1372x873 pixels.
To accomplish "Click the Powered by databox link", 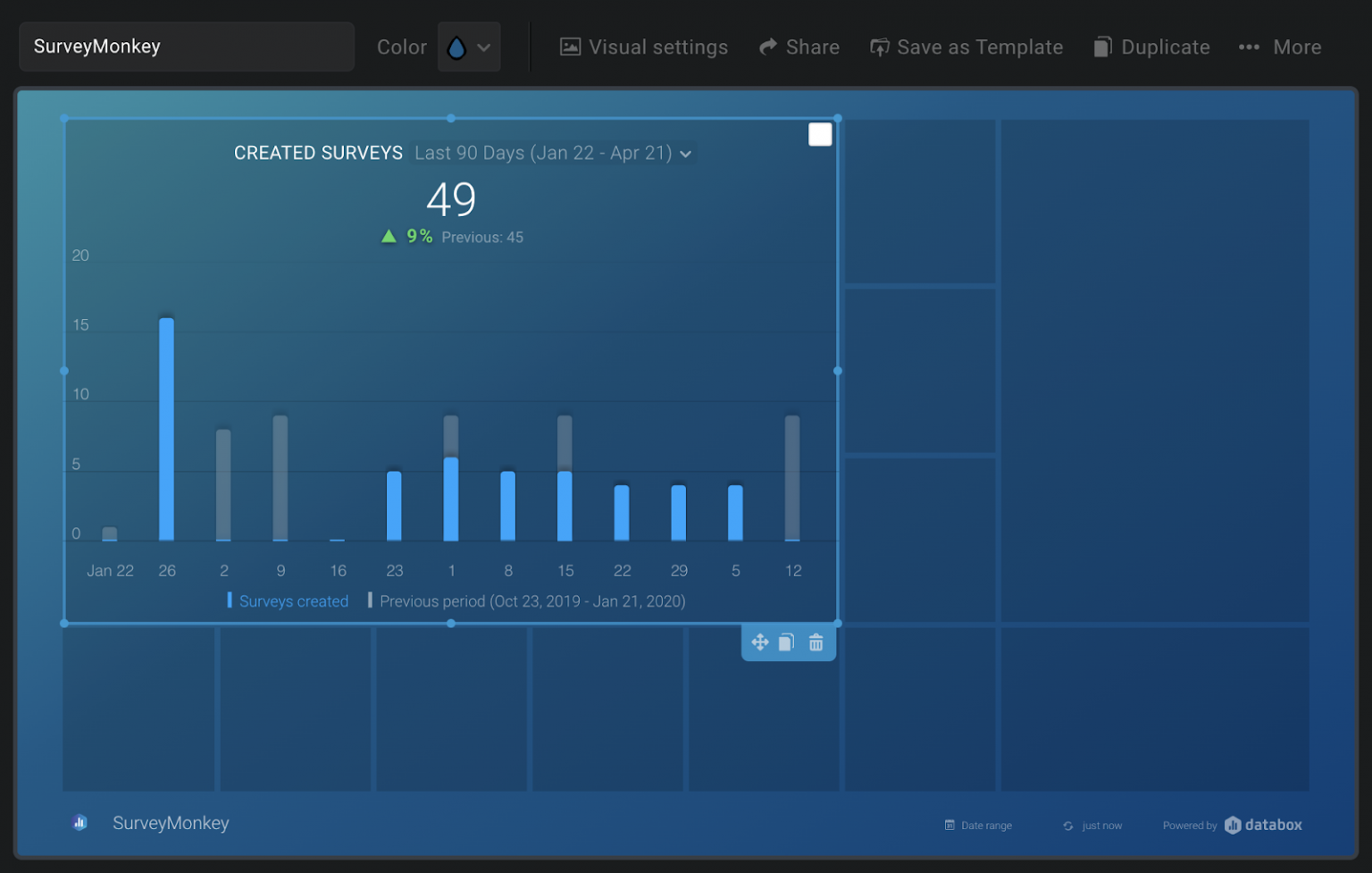I will coord(1233,825).
